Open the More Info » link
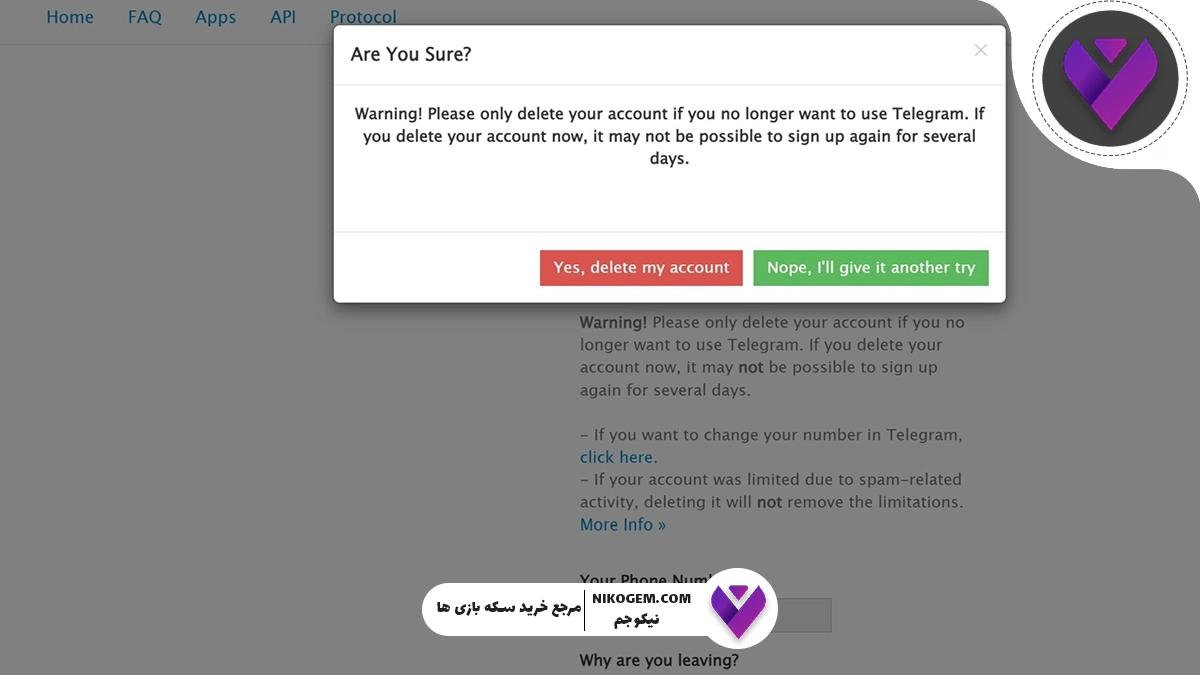Image resolution: width=1200 pixels, height=675 pixels. click(622, 525)
